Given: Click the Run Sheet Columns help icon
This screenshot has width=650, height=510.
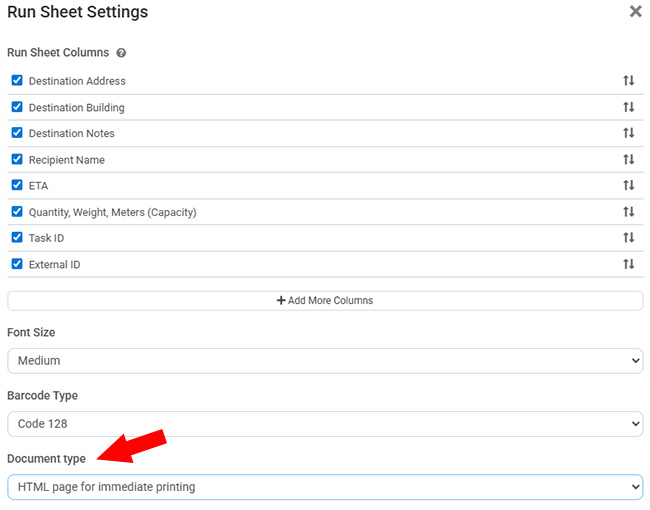Looking at the screenshot, I should coord(121,53).
